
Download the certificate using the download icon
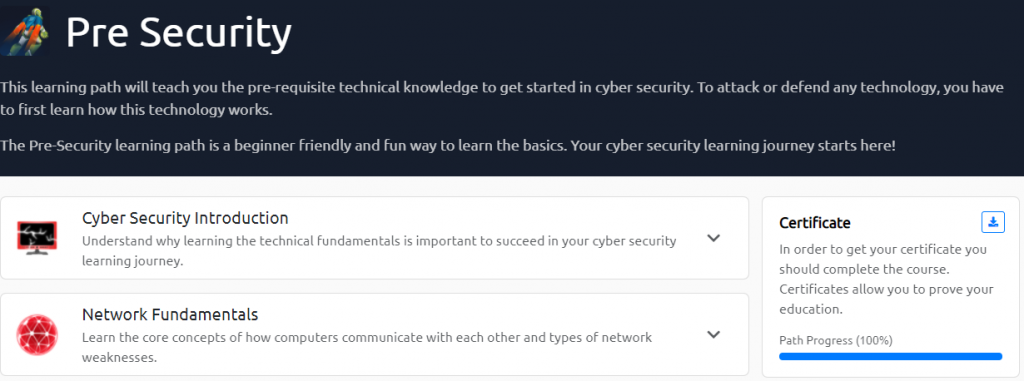coord(993,222)
